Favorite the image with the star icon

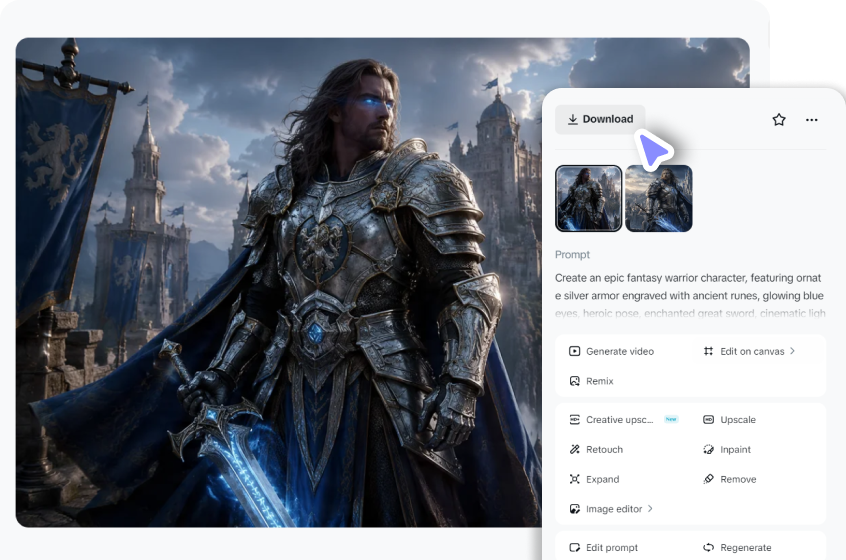tap(779, 120)
